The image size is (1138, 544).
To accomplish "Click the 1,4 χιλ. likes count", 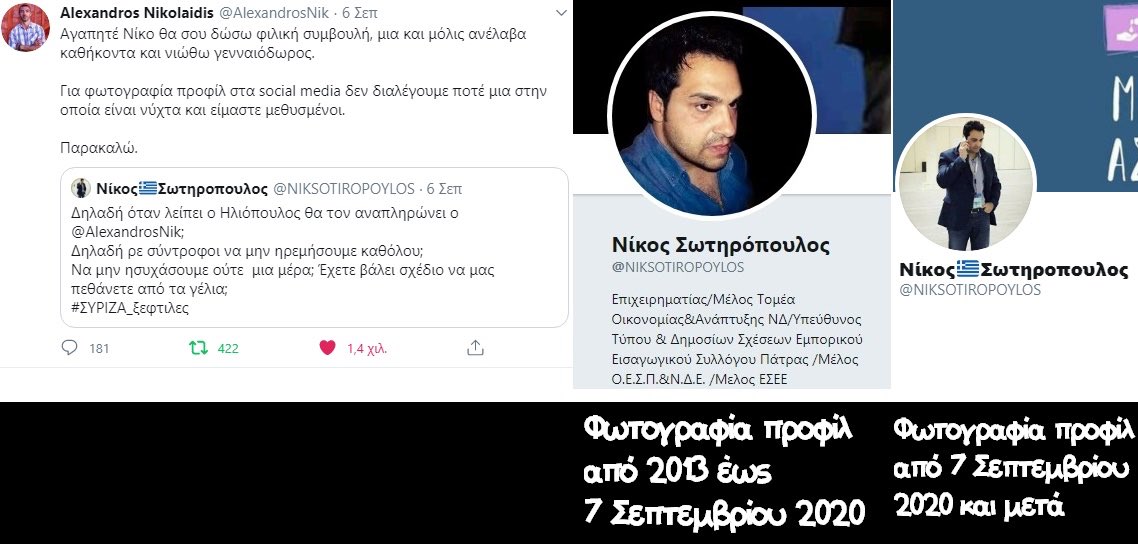I will pyautogui.click(x=367, y=349).
